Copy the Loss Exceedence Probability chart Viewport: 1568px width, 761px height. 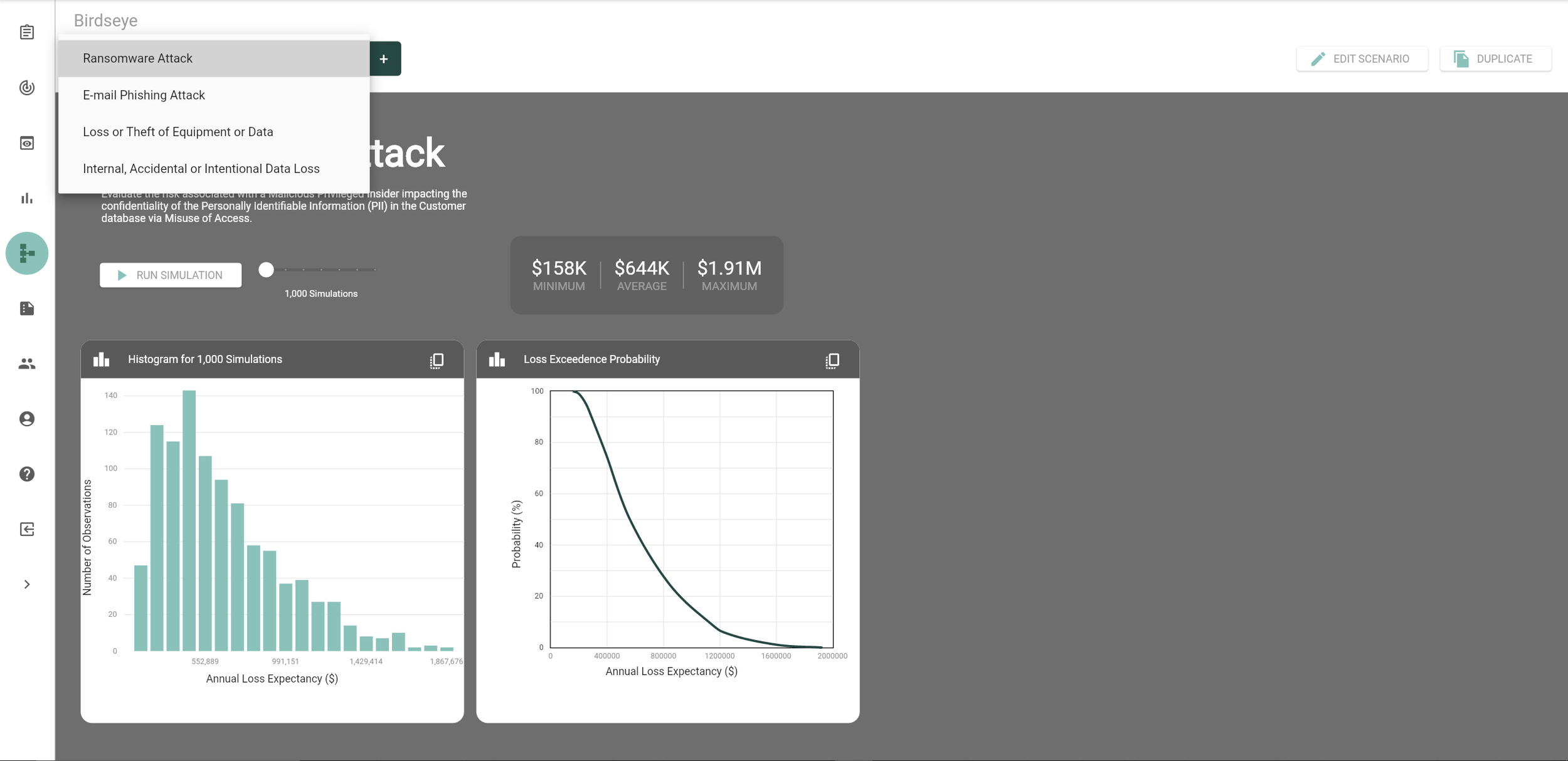(832, 360)
